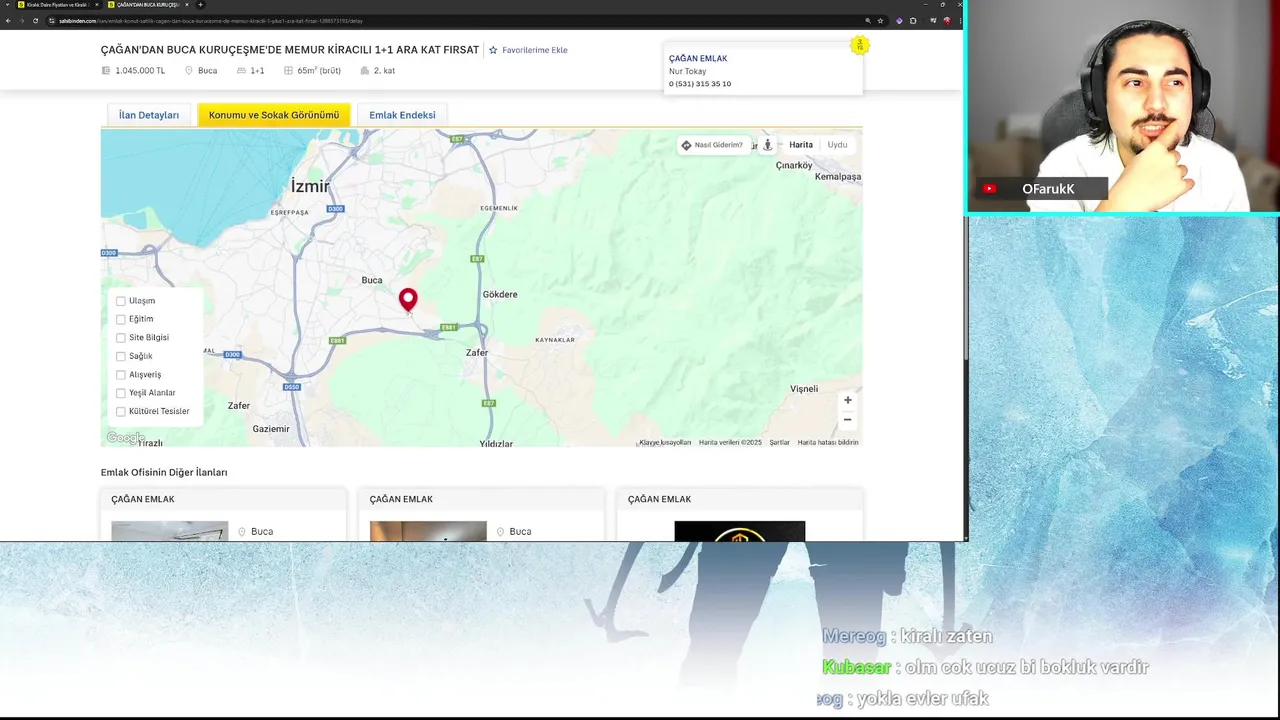The width and height of the screenshot is (1280, 720).
Task: Click the Nasıl Giderim? directions button
Action: tap(712, 145)
